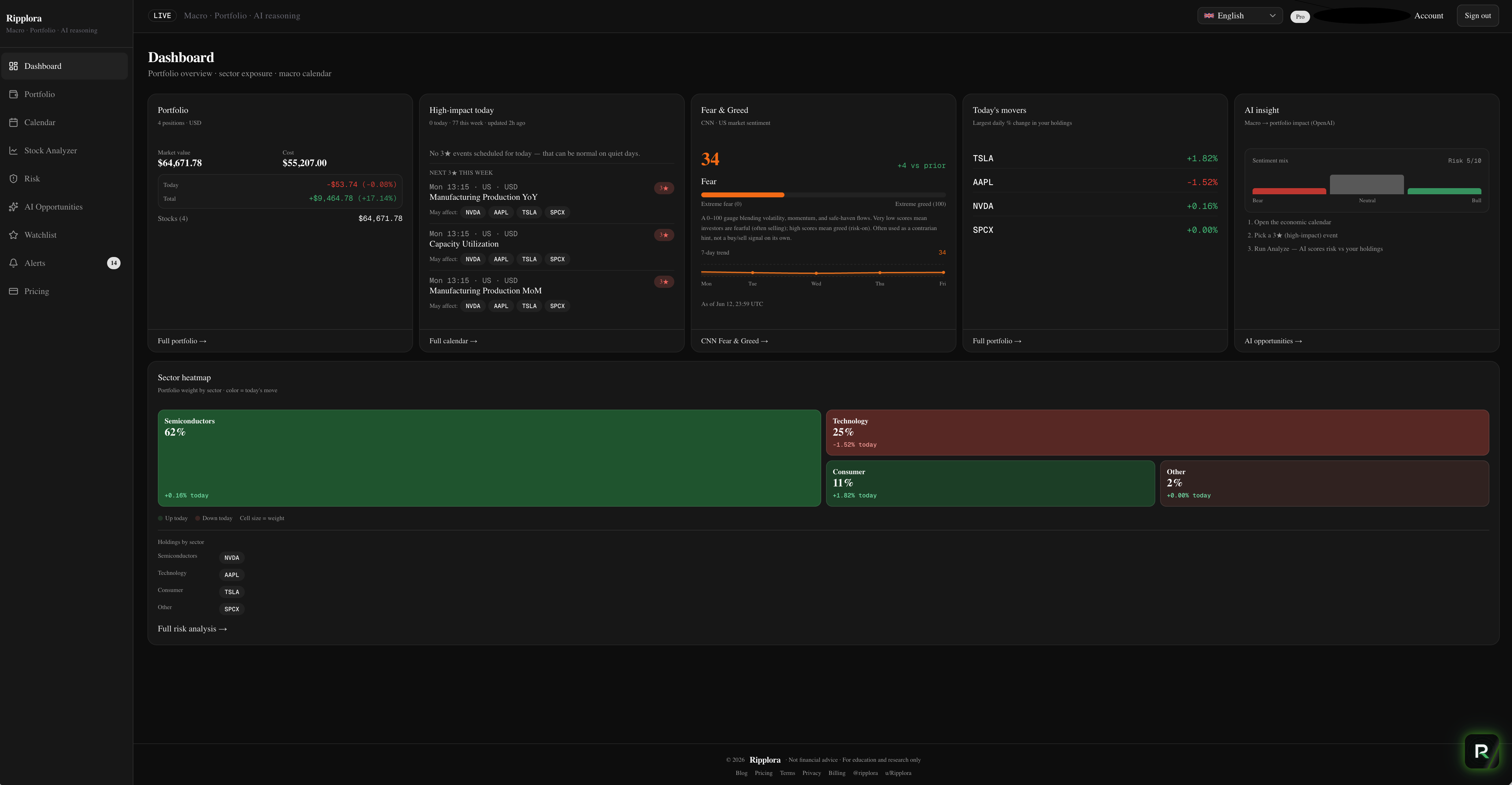Open the Full calendar link

(x=453, y=341)
